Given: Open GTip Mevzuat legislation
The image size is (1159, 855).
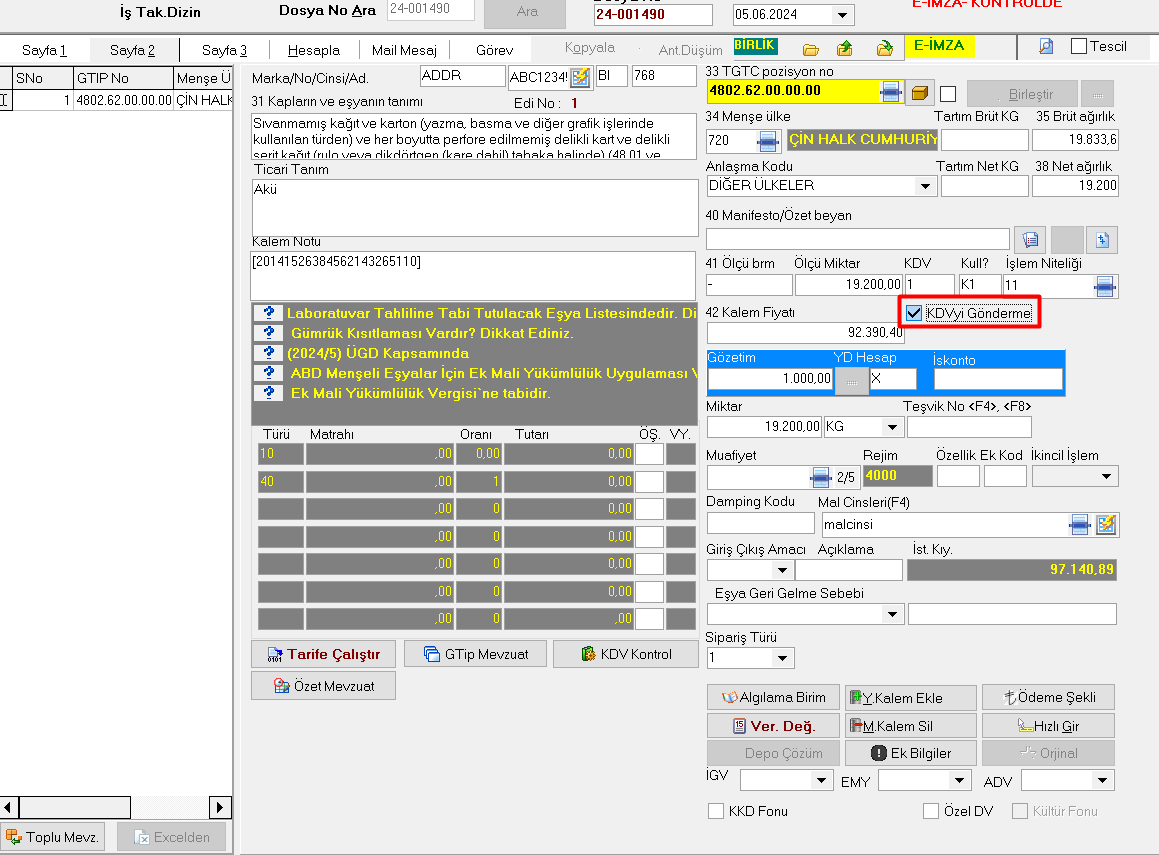Looking at the screenshot, I should coord(475,654).
